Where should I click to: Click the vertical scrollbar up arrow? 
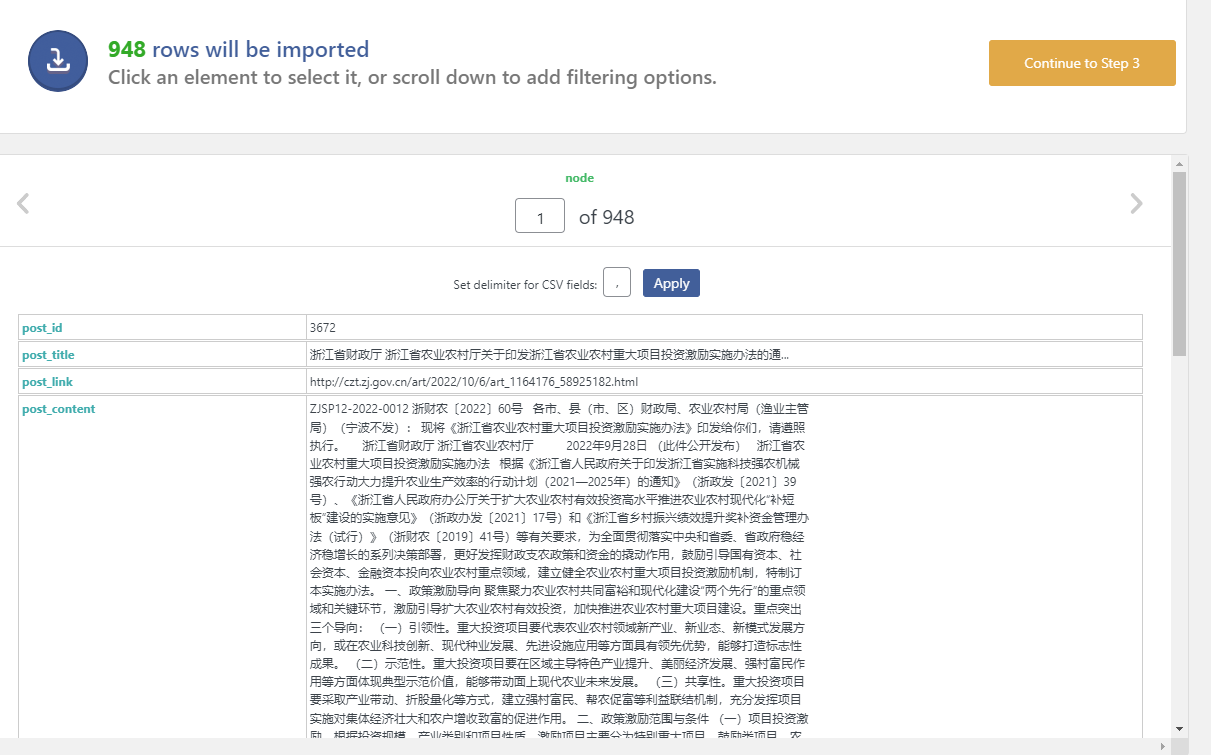pos(1179,163)
